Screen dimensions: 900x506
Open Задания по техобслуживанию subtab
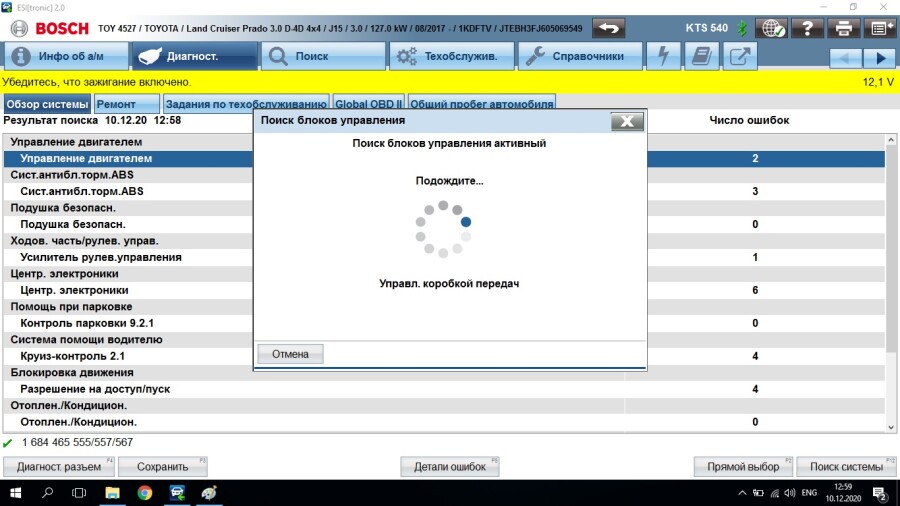pos(246,104)
